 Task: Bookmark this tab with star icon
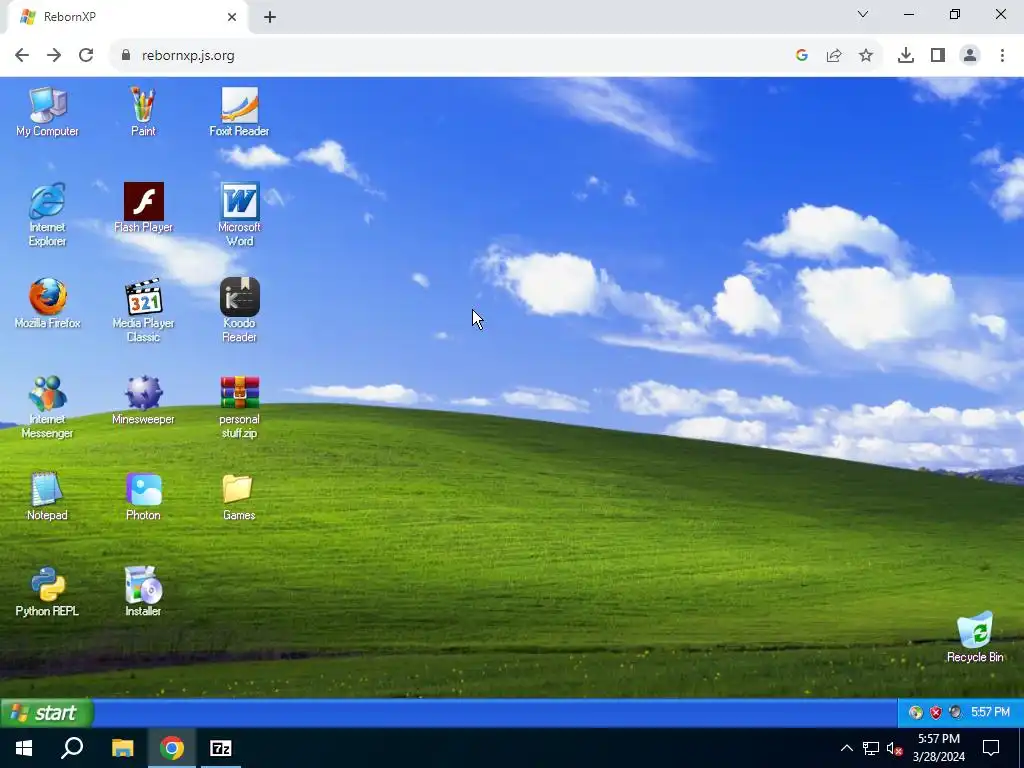pyautogui.click(x=866, y=56)
